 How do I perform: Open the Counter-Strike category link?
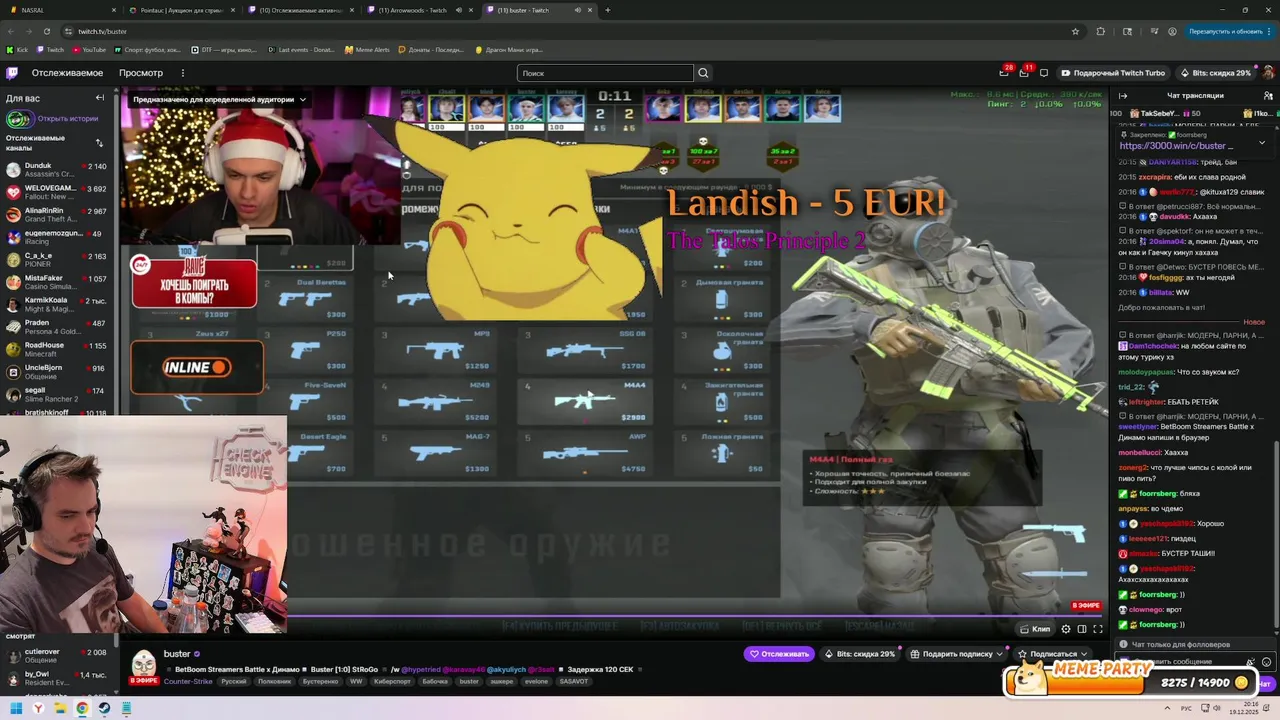[188, 681]
